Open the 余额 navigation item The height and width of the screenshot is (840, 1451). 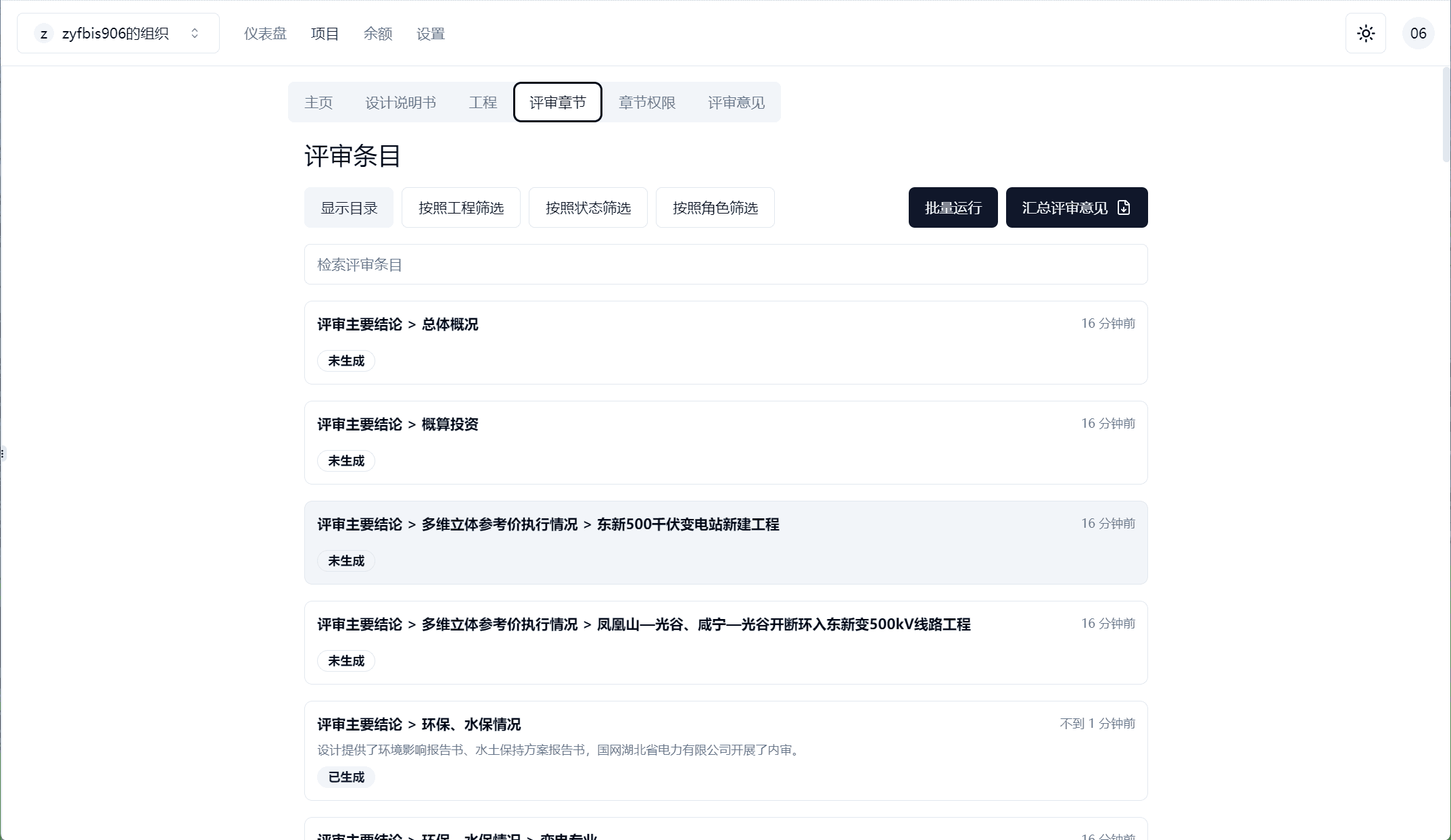(x=377, y=33)
